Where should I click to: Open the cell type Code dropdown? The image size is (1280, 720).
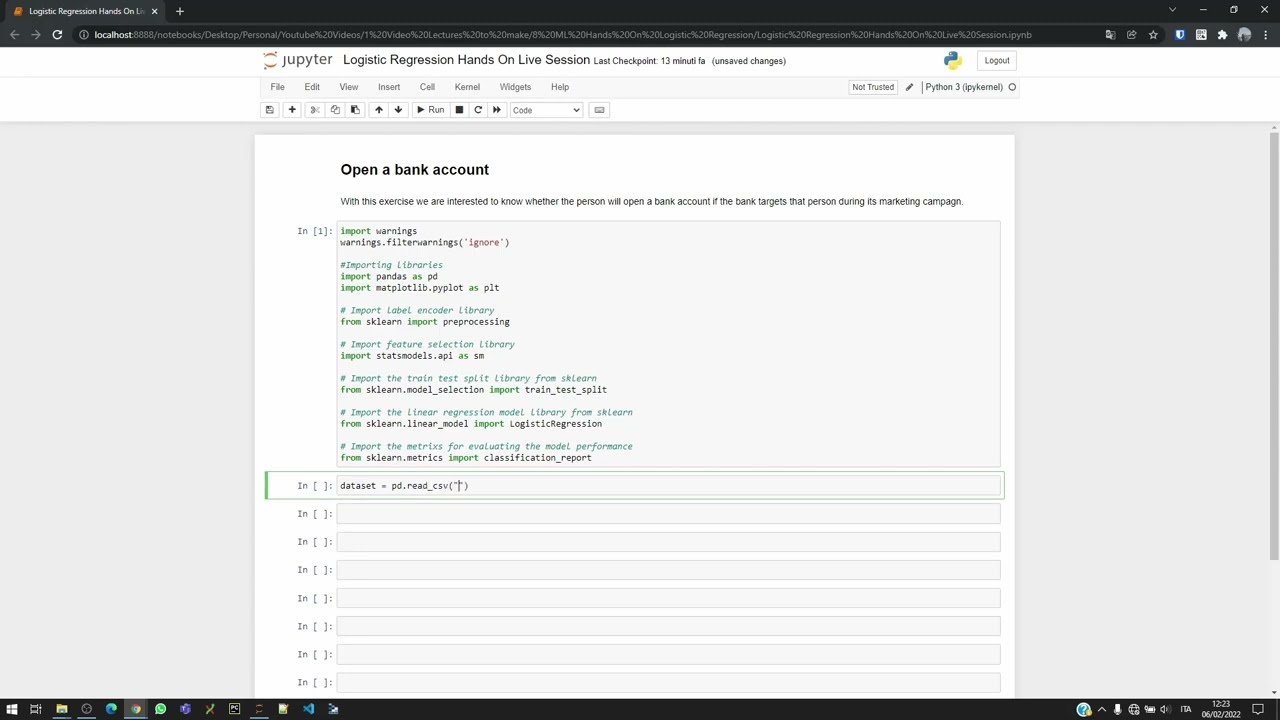(546, 110)
